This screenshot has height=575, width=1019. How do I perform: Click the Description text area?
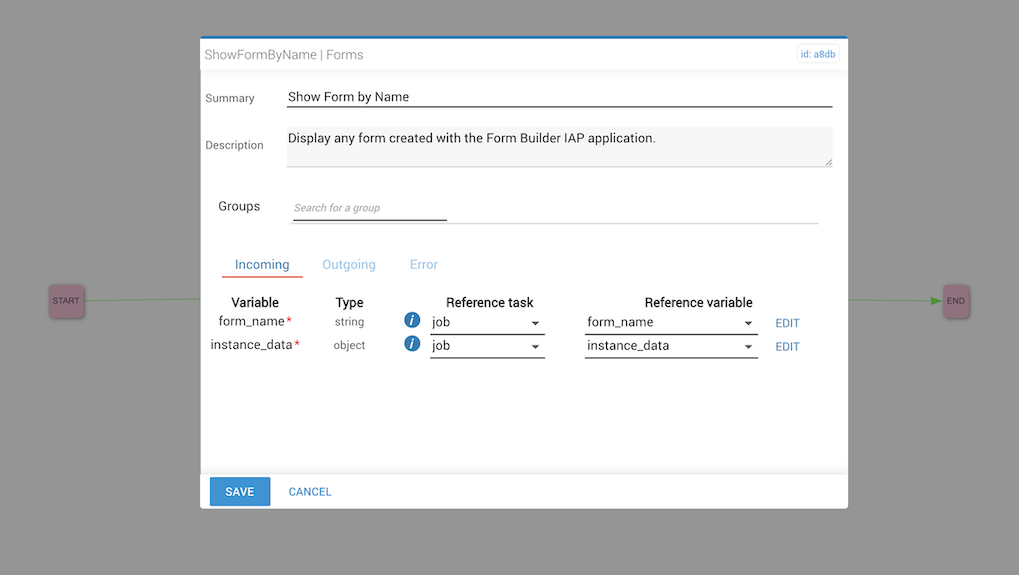point(559,147)
